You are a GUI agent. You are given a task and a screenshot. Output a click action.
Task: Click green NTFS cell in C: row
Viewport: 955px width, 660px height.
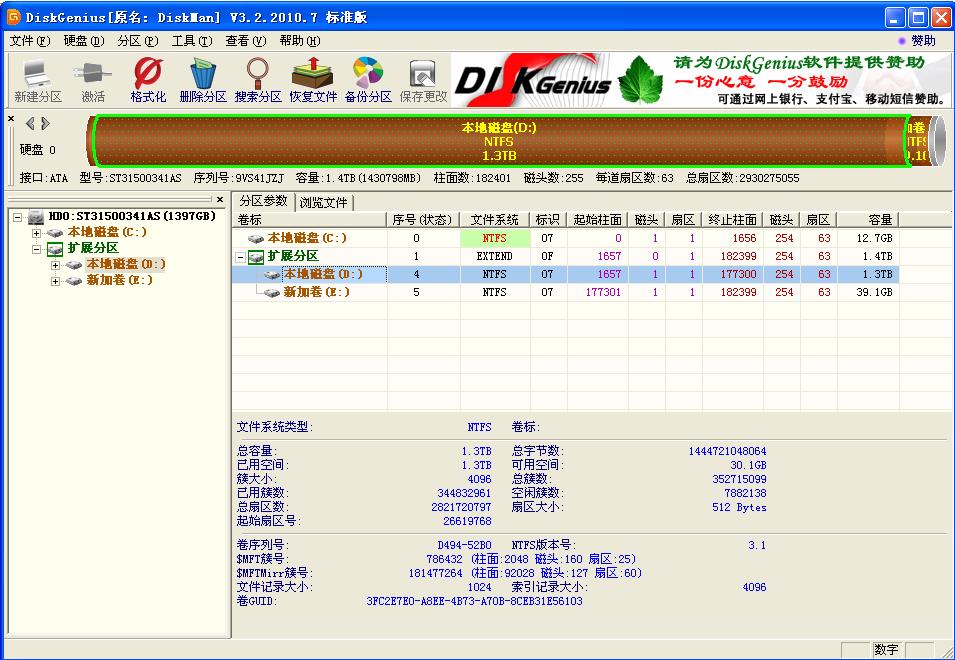pyautogui.click(x=495, y=238)
